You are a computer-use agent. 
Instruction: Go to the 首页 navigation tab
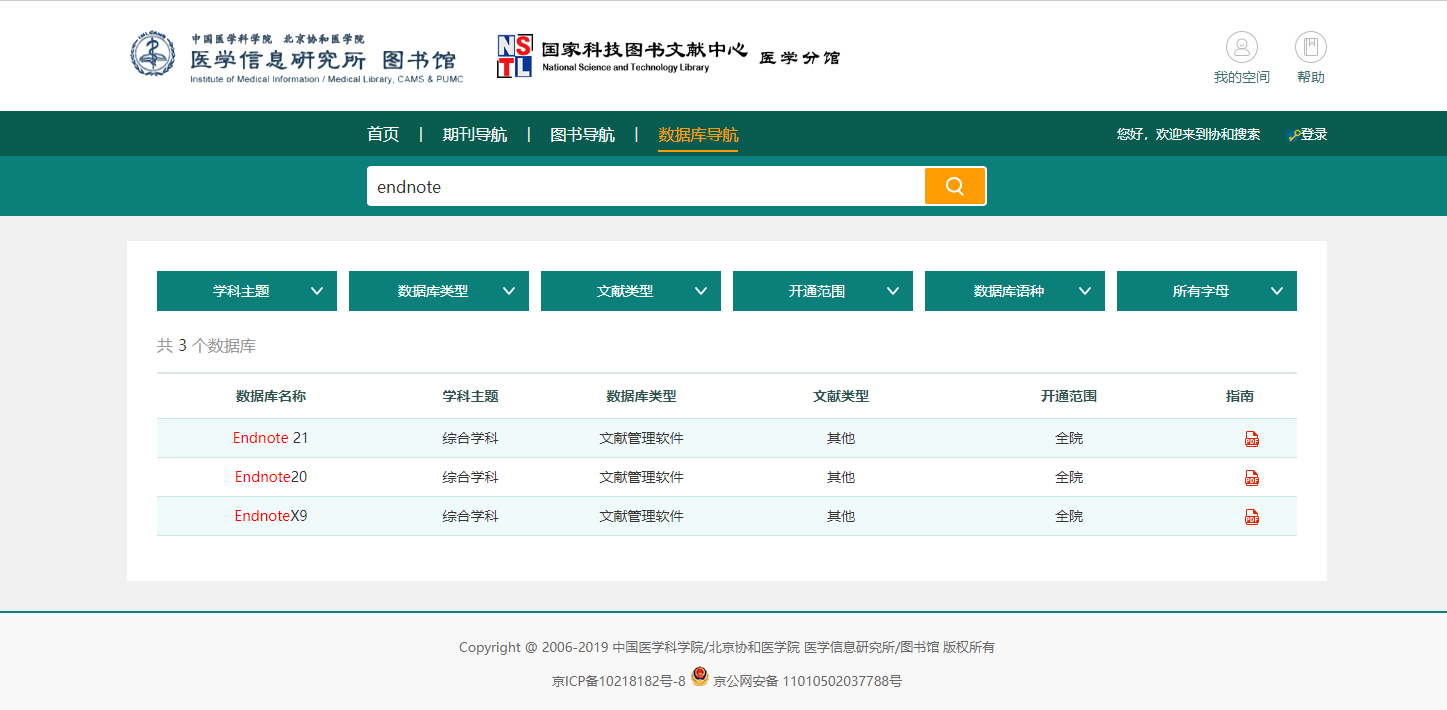pos(383,134)
